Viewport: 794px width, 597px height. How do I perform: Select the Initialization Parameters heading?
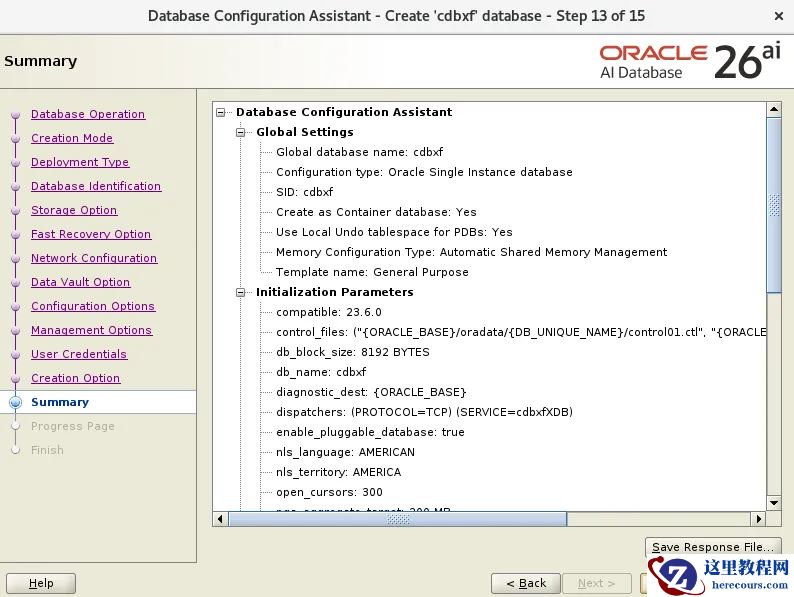coord(335,292)
